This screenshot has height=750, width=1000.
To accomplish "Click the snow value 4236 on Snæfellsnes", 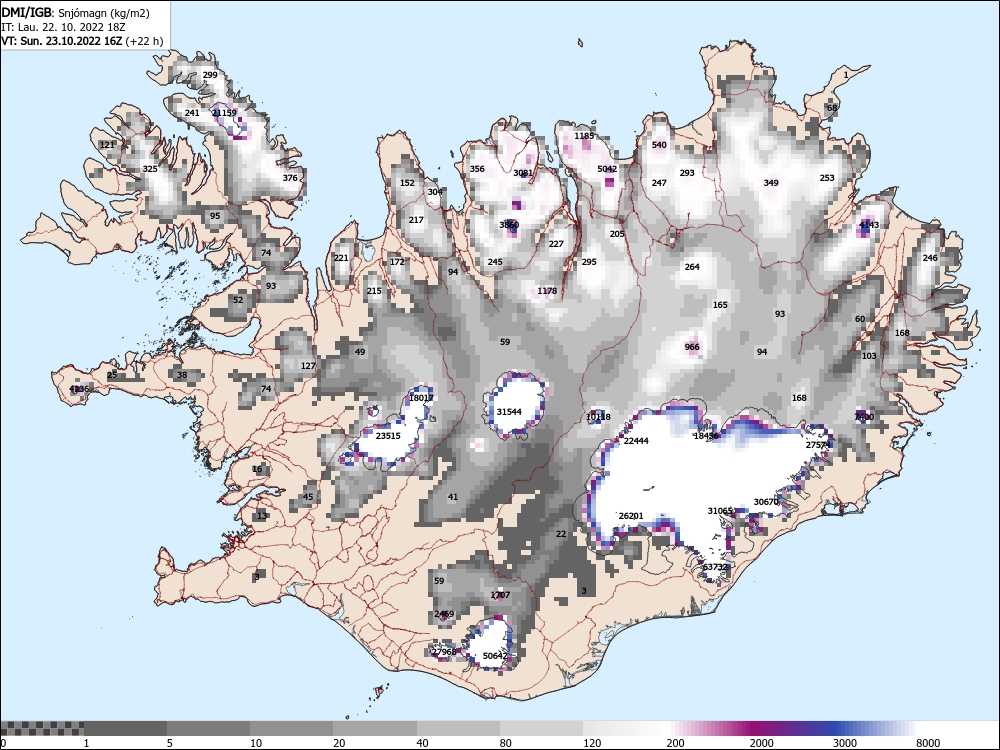I will 80,389.
